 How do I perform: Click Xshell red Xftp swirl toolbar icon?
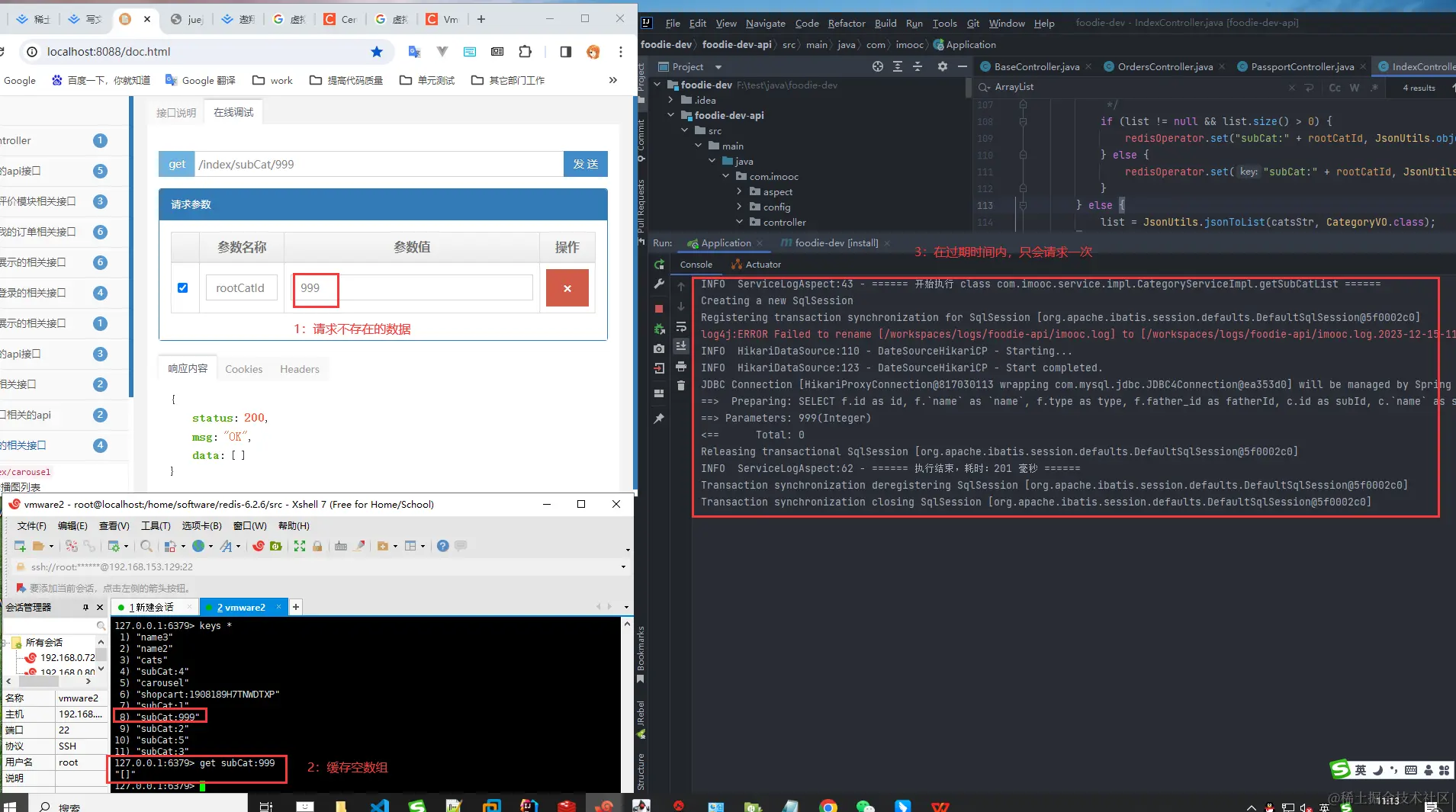[x=259, y=546]
